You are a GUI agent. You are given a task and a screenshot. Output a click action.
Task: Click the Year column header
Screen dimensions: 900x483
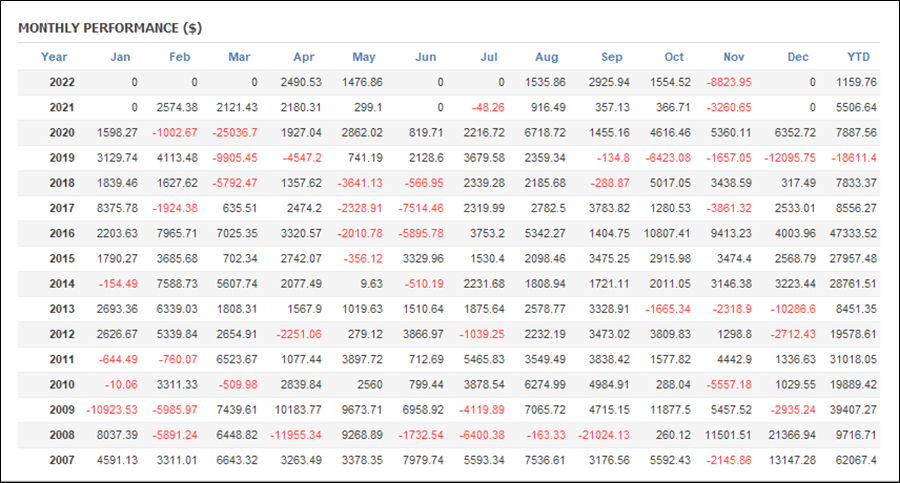54,57
